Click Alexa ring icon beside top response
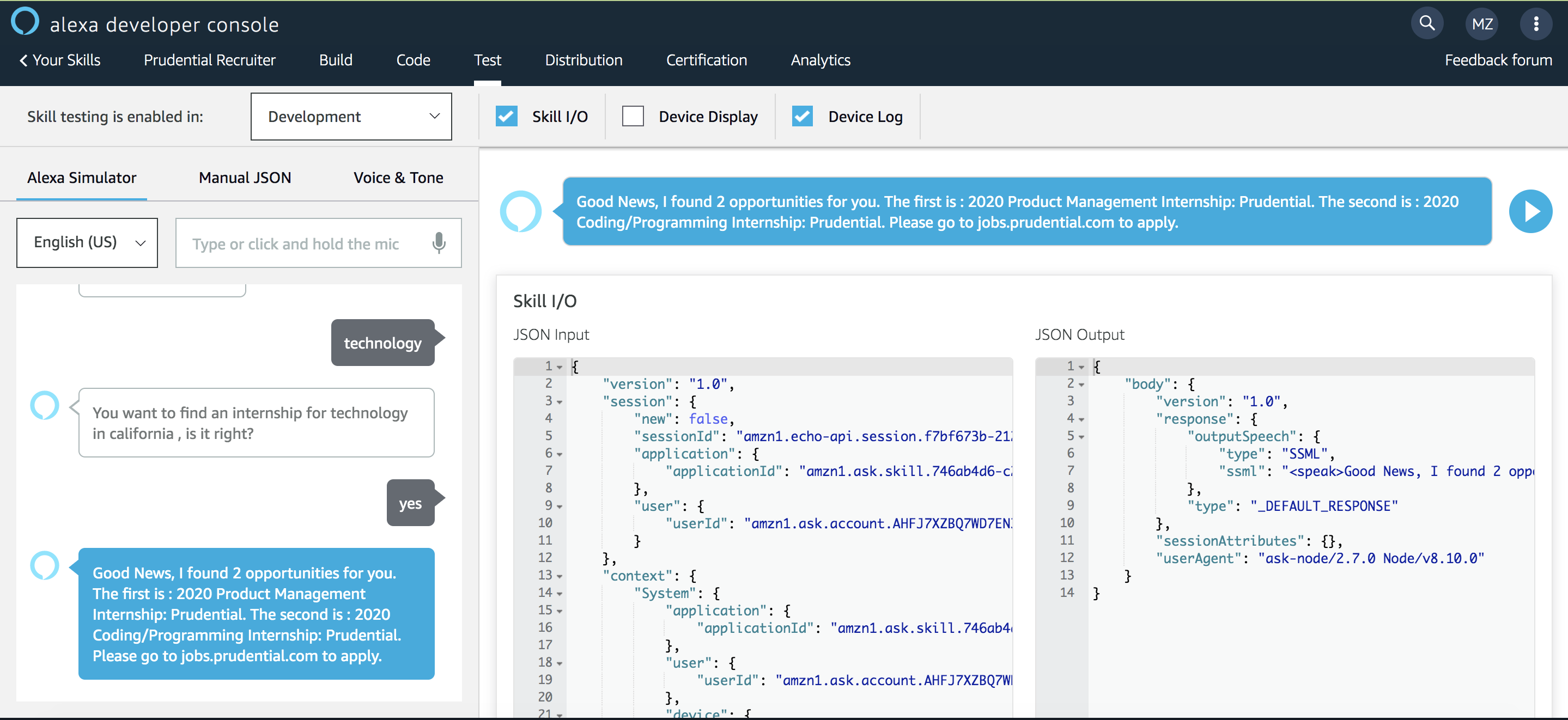The height and width of the screenshot is (720, 1568). [x=520, y=211]
